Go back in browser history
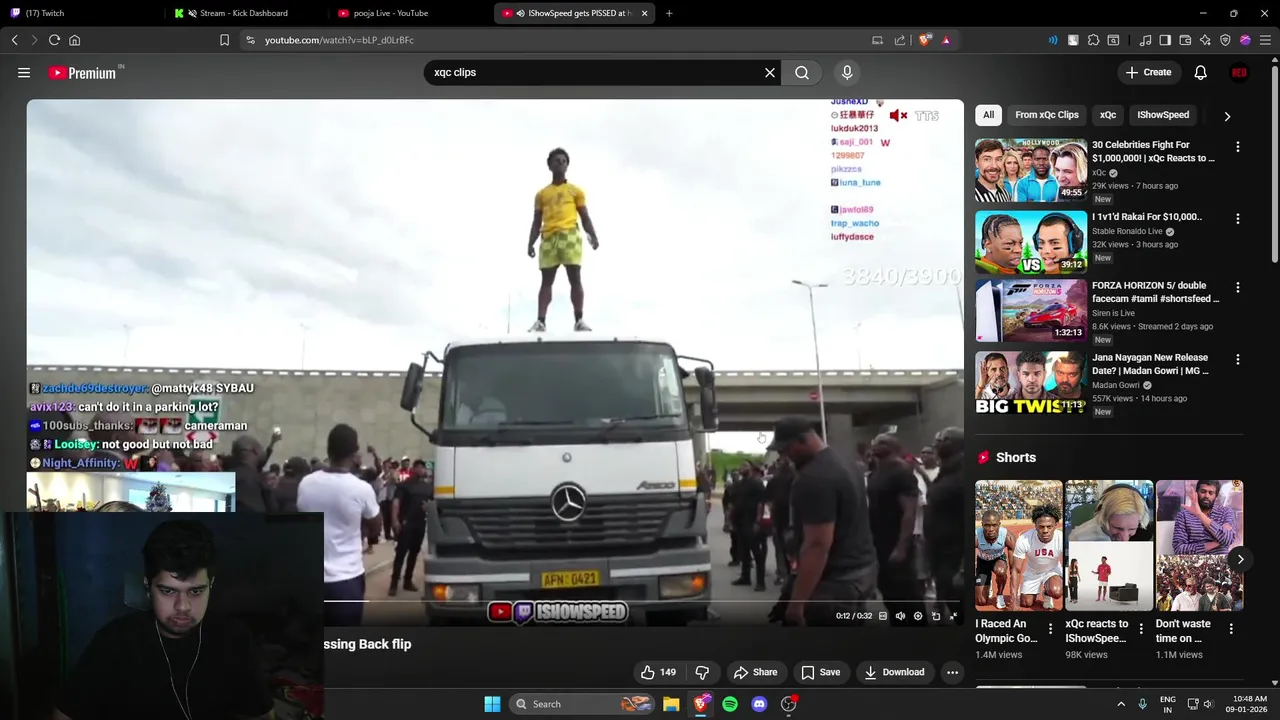 (15, 40)
